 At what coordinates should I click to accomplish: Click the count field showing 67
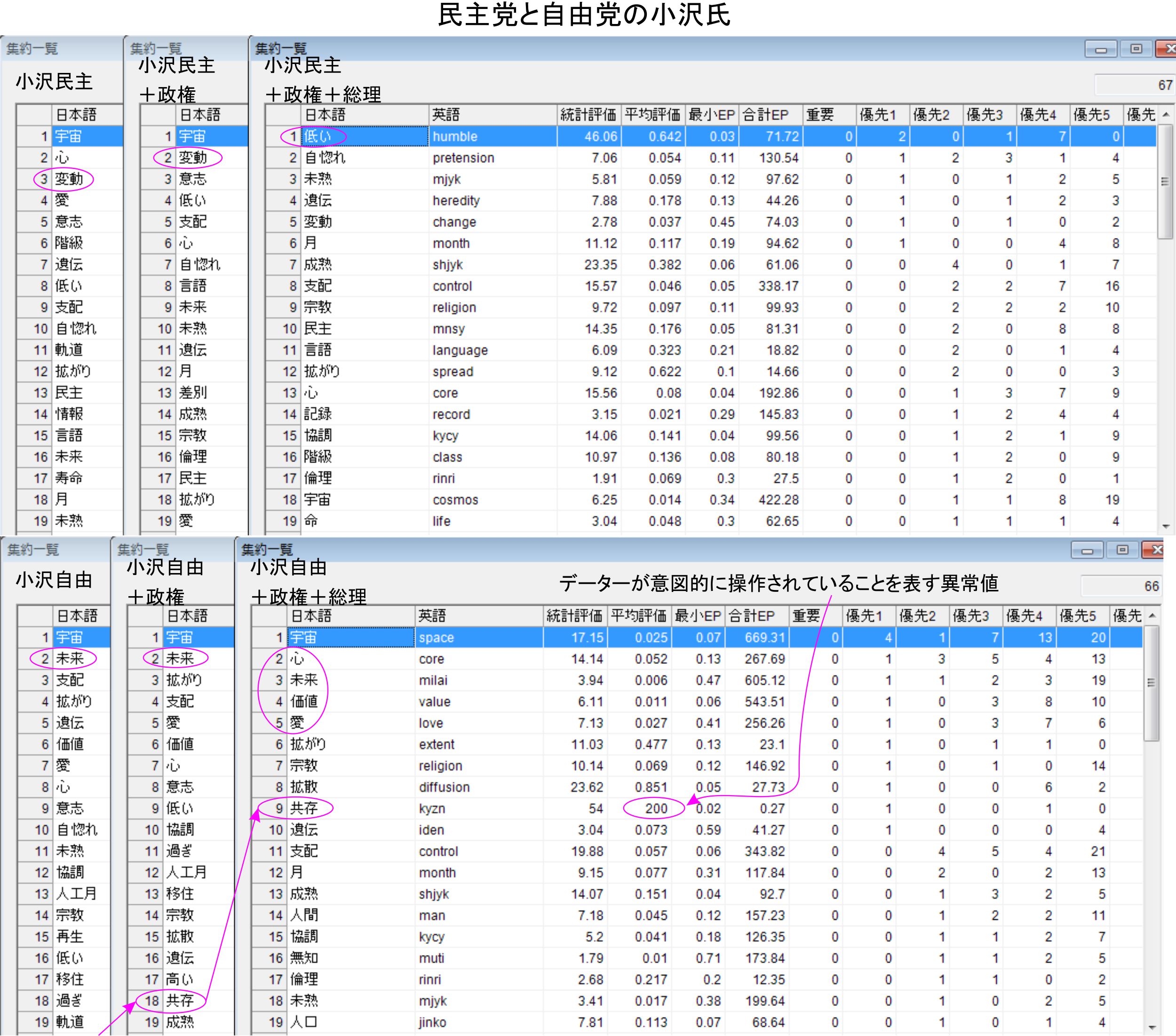[1135, 85]
